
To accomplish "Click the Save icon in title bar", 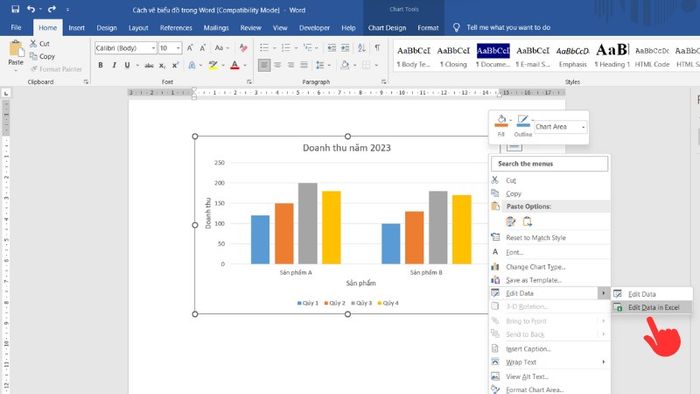I will 15,9.
